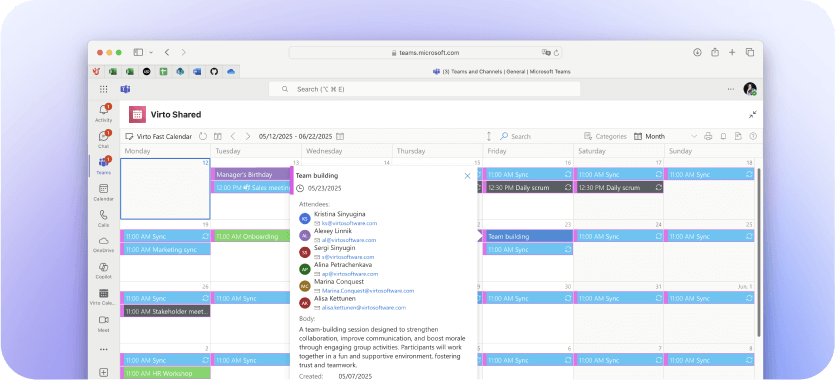The height and width of the screenshot is (380, 835).
Task: Email al@virtosoftware.com link
Action: 349,240
